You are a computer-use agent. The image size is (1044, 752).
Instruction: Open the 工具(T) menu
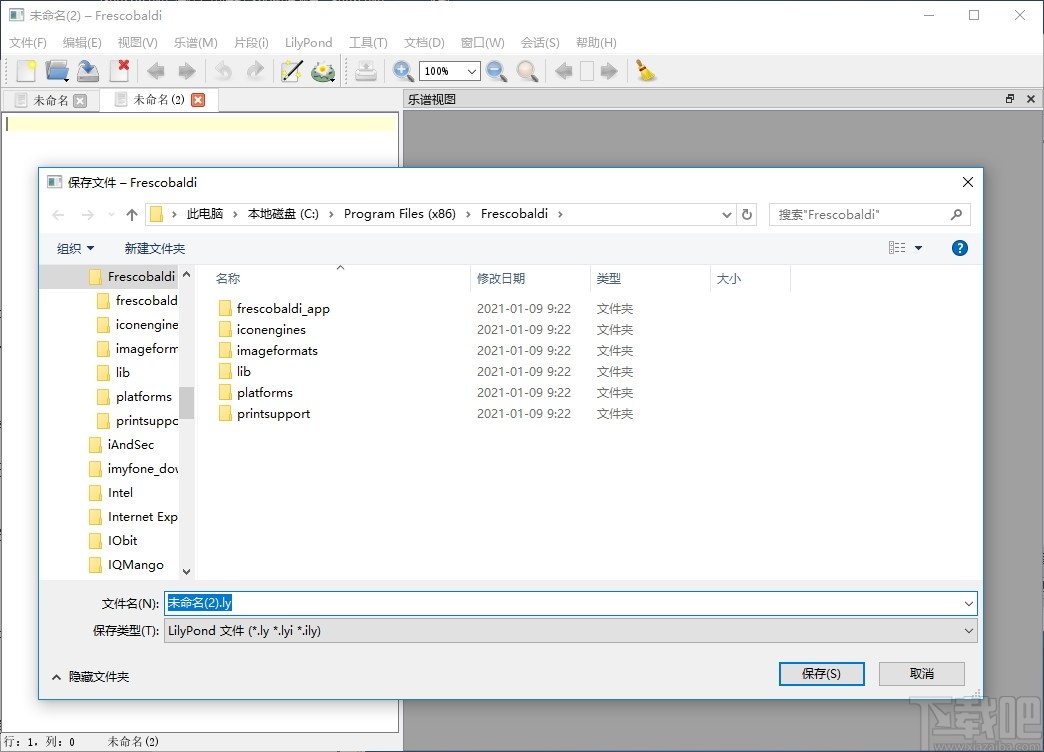pyautogui.click(x=368, y=43)
